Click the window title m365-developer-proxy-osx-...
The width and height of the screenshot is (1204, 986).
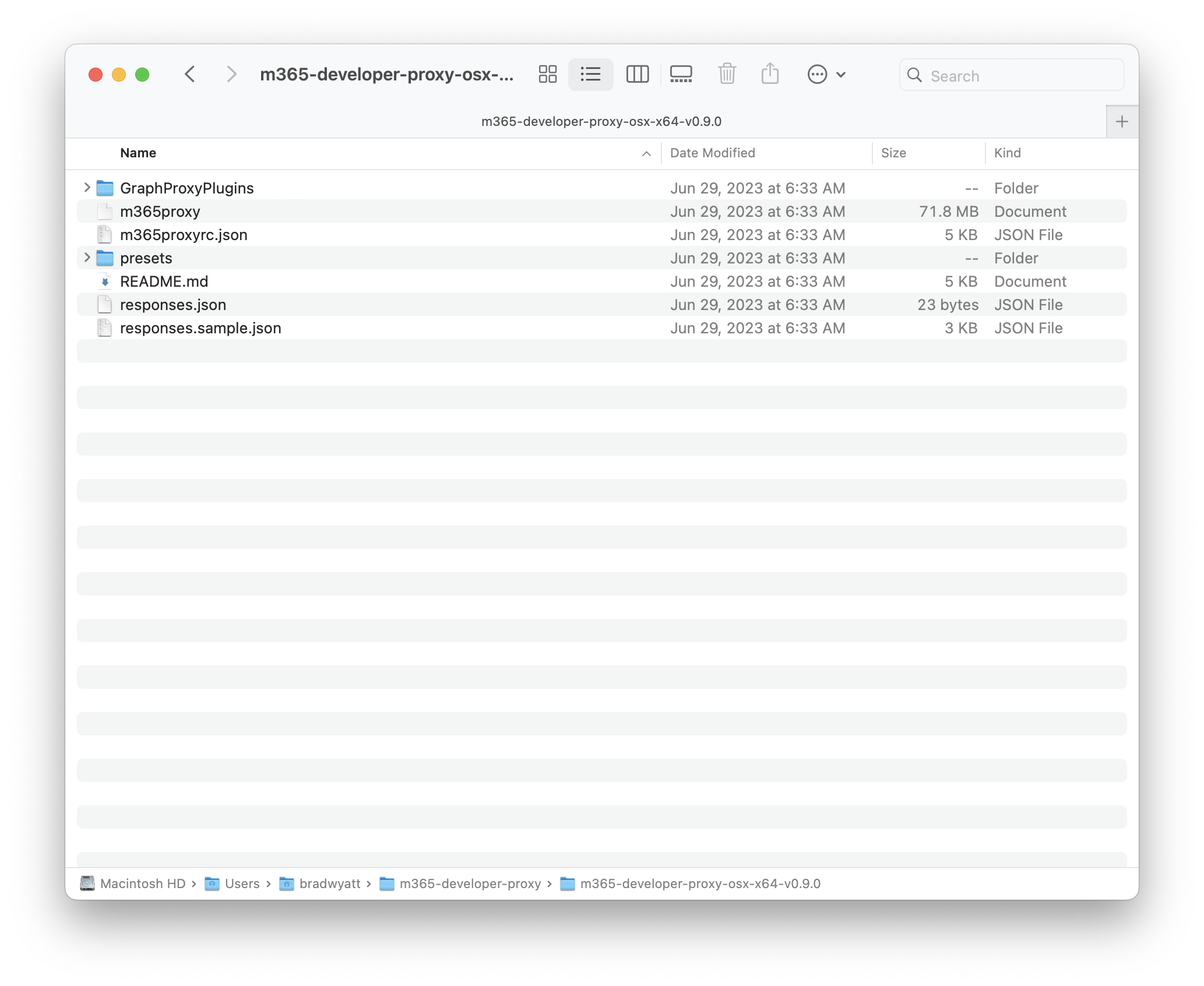[386, 75]
